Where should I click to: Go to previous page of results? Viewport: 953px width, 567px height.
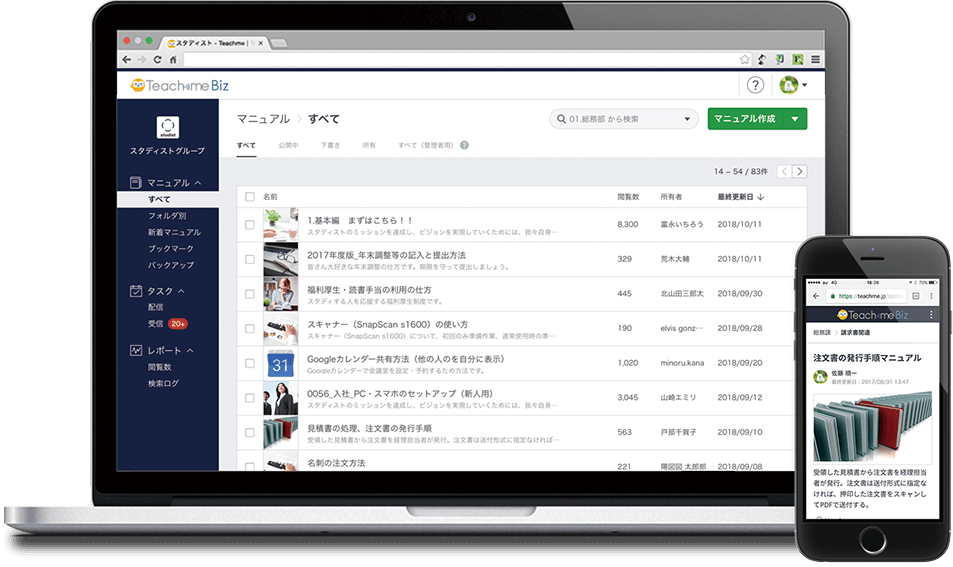point(785,171)
